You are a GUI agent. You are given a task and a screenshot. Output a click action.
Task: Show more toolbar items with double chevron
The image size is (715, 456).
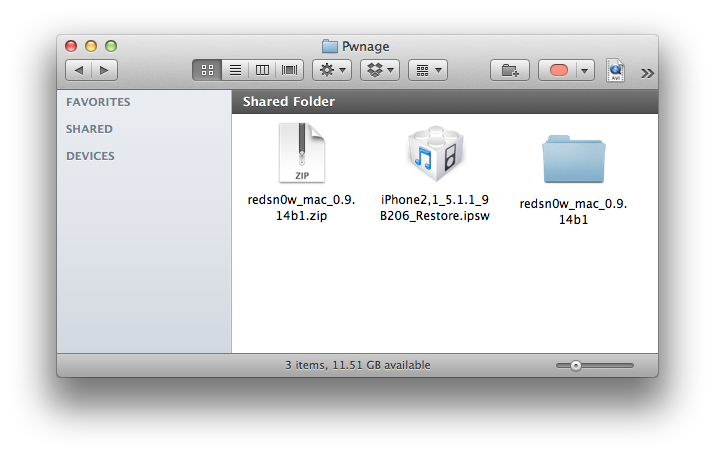tap(647, 73)
